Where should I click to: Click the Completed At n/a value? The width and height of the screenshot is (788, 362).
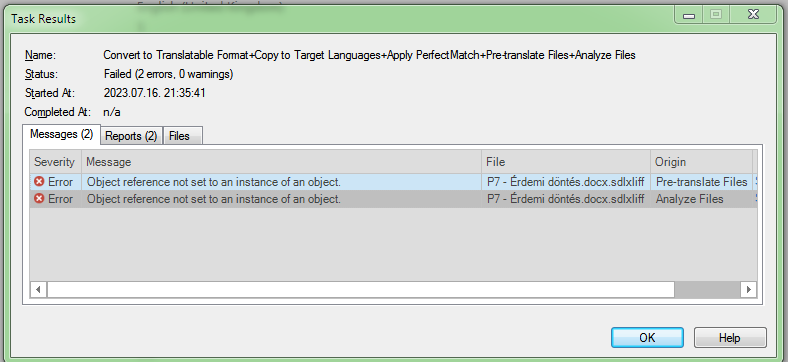(112, 112)
